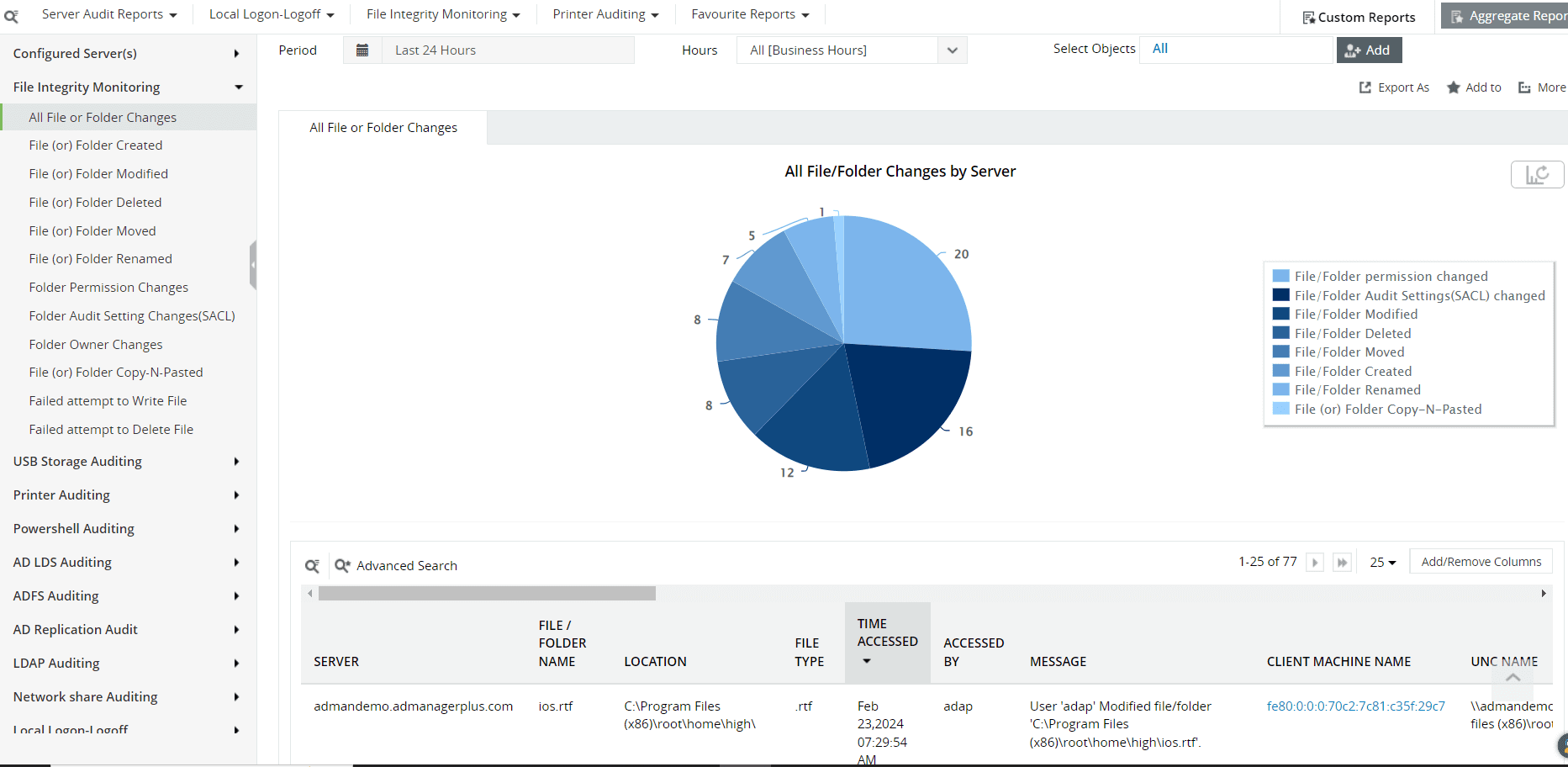The width and height of the screenshot is (1568, 767).
Task: Select the All File or Folder Changes tab
Action: (x=383, y=127)
